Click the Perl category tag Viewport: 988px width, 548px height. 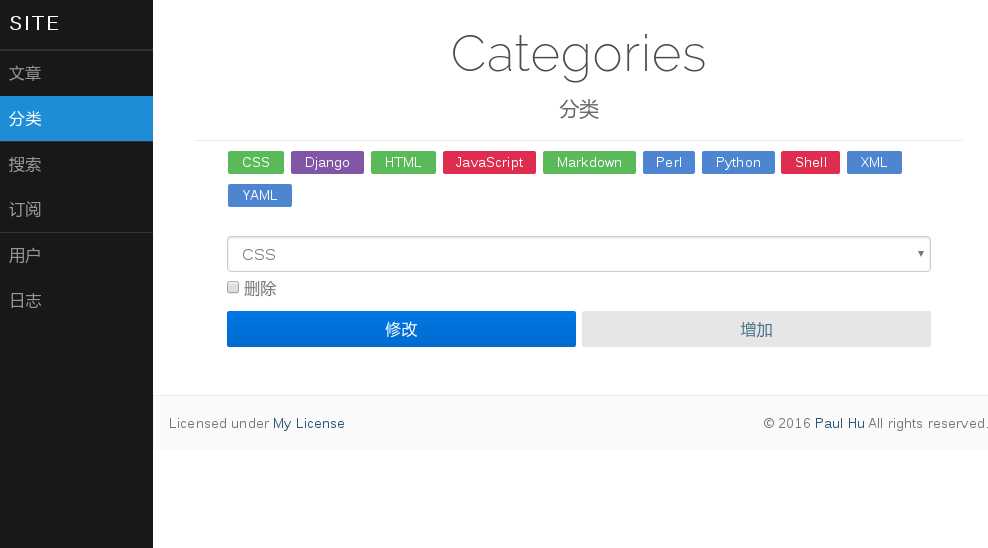pos(669,163)
